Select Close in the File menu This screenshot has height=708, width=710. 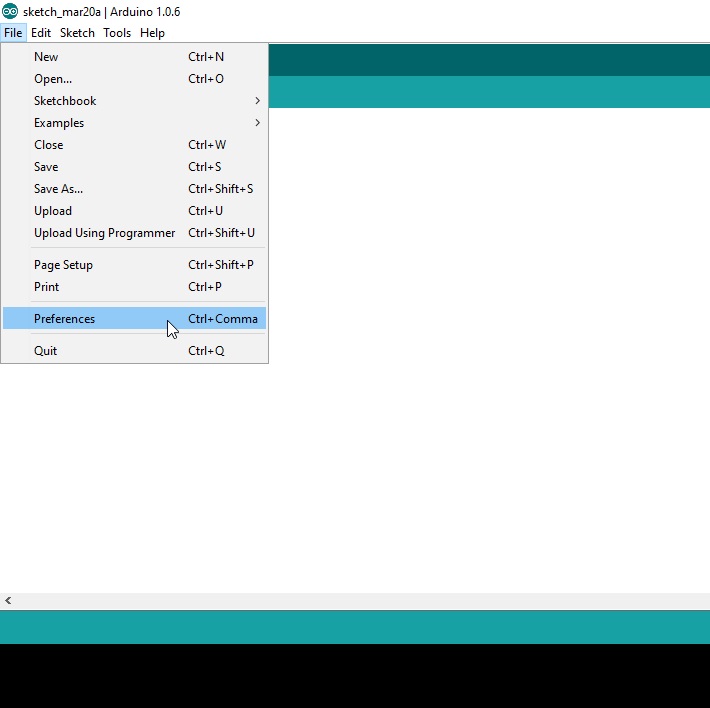pyautogui.click(x=134, y=145)
